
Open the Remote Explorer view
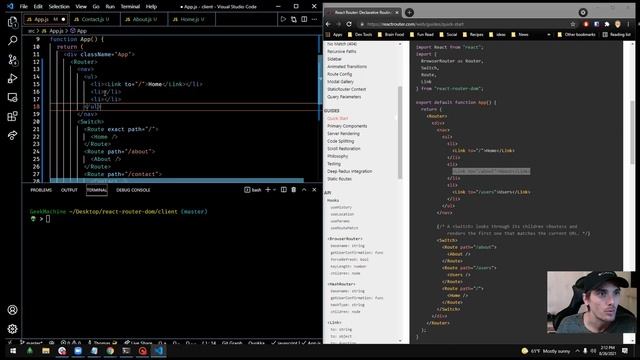pos(12,97)
